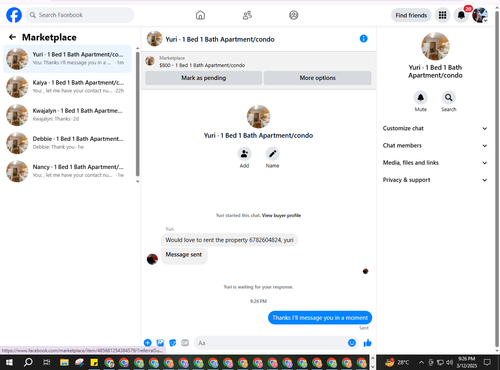Viewport: 500px width, 370px height.
Task: Open the taskbar clock showing 9:26 PM
Action: coord(466,362)
